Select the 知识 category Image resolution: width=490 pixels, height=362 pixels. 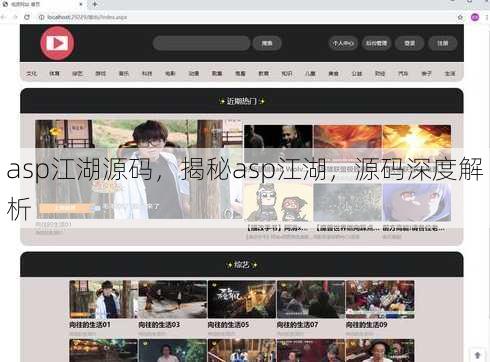[x=287, y=73]
